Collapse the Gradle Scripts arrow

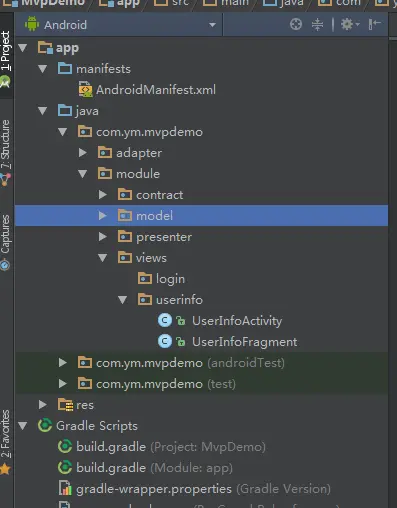pyautogui.click(x=23, y=426)
